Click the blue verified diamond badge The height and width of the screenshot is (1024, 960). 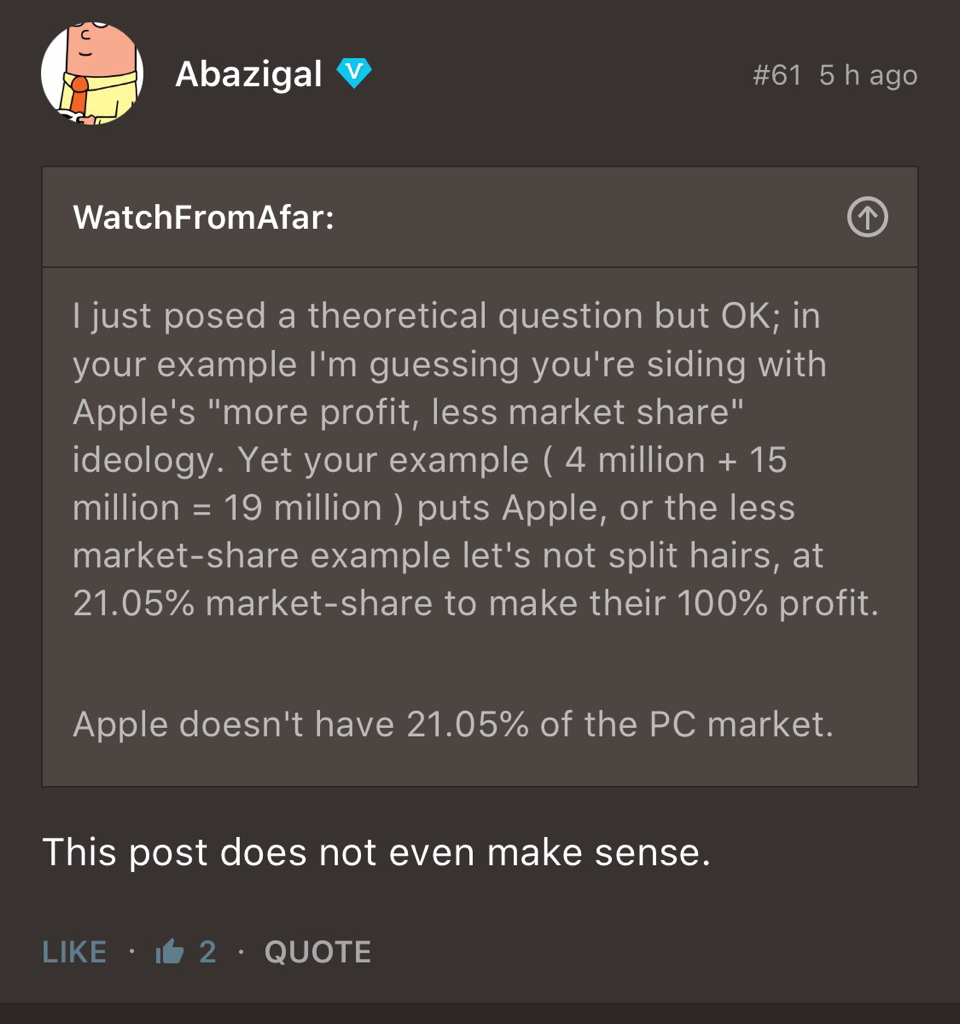(x=354, y=73)
